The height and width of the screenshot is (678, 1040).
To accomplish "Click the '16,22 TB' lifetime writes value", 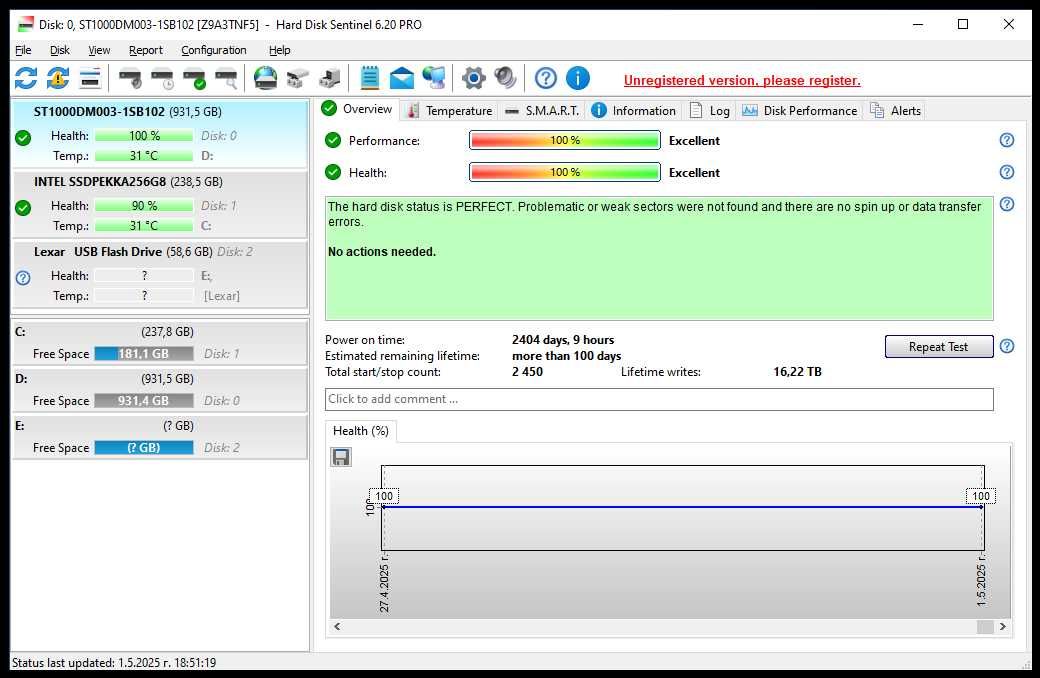I will pyautogui.click(x=797, y=372).
